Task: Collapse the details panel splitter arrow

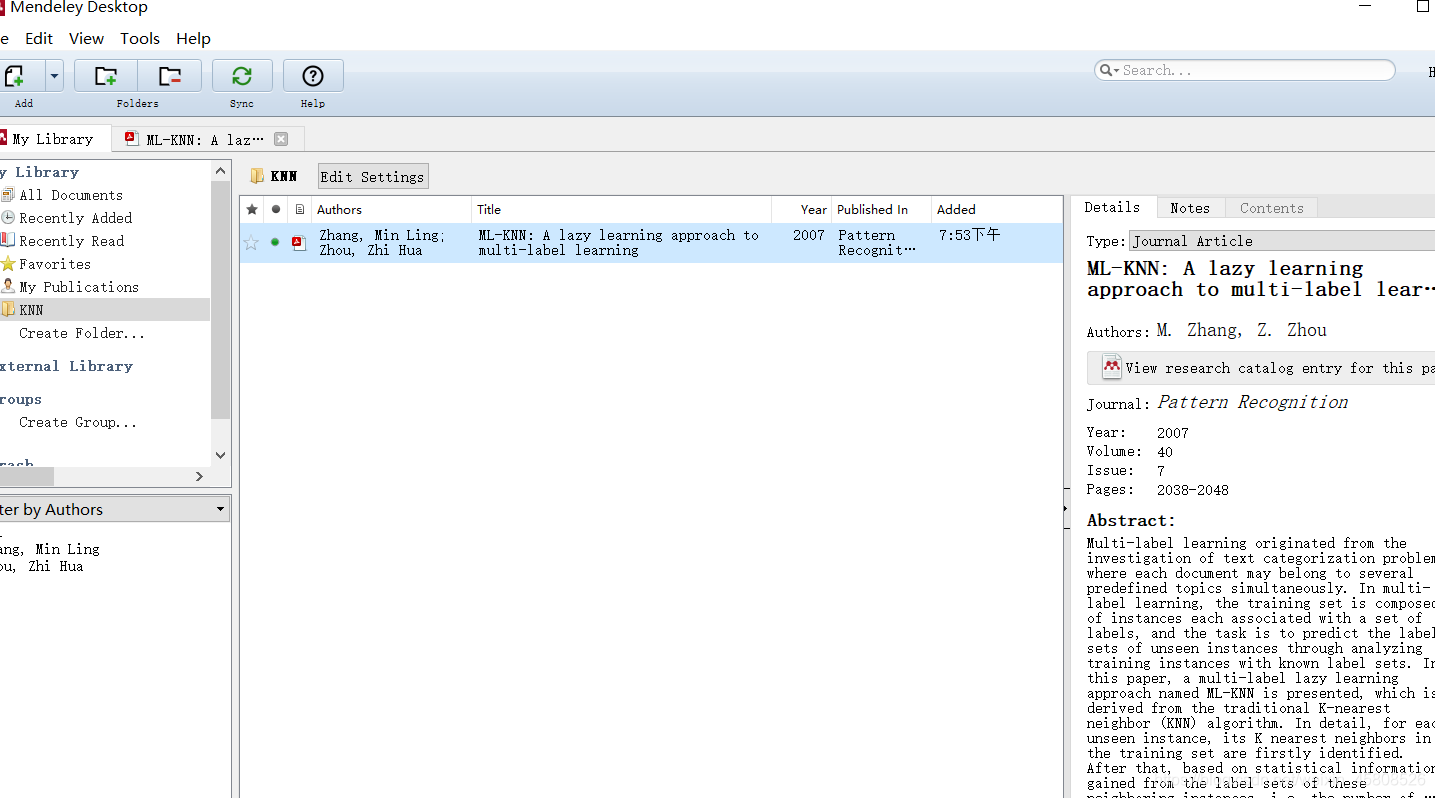Action: coord(1066,509)
